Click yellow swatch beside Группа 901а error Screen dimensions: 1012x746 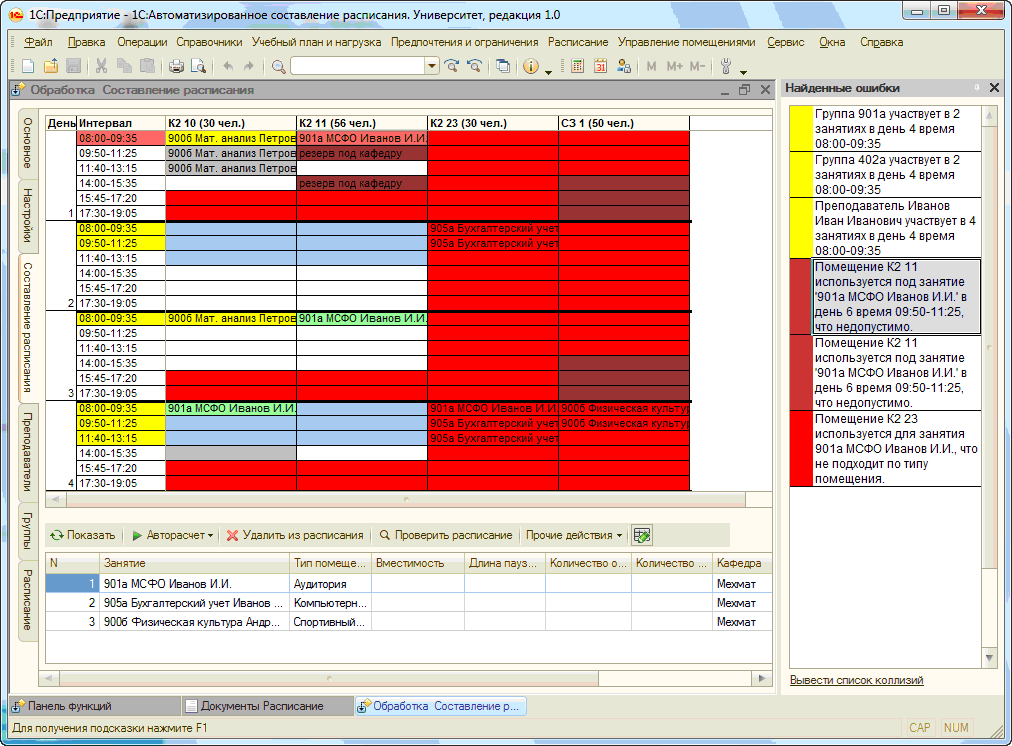coord(801,128)
